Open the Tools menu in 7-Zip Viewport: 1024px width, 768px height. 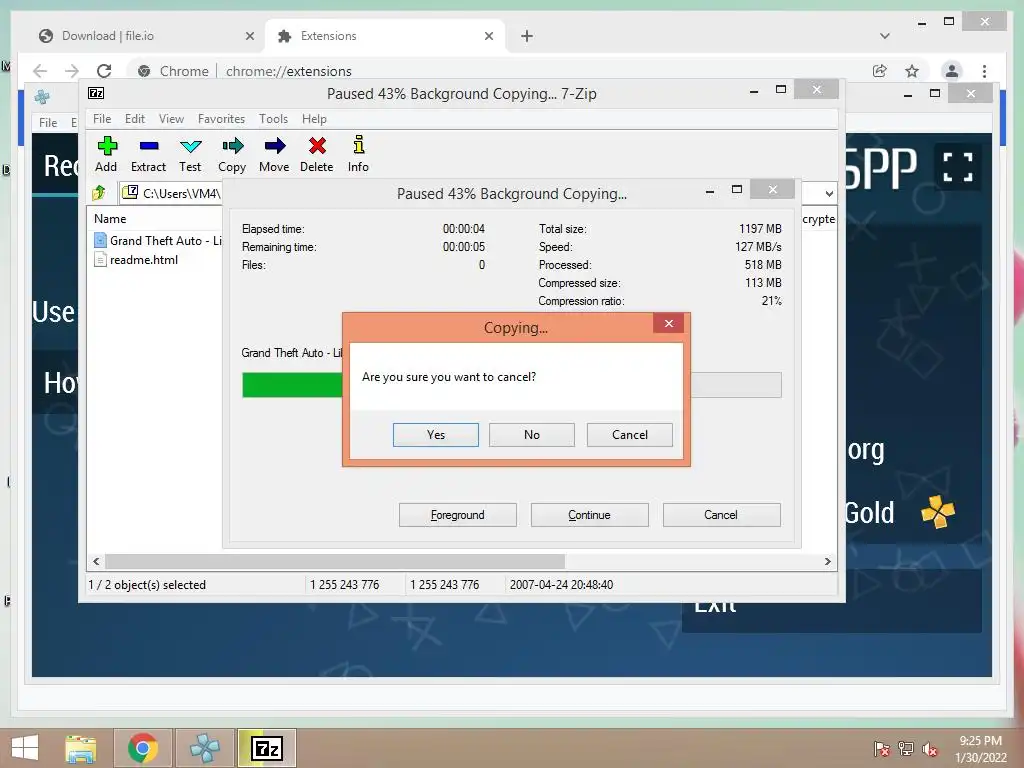coord(273,119)
